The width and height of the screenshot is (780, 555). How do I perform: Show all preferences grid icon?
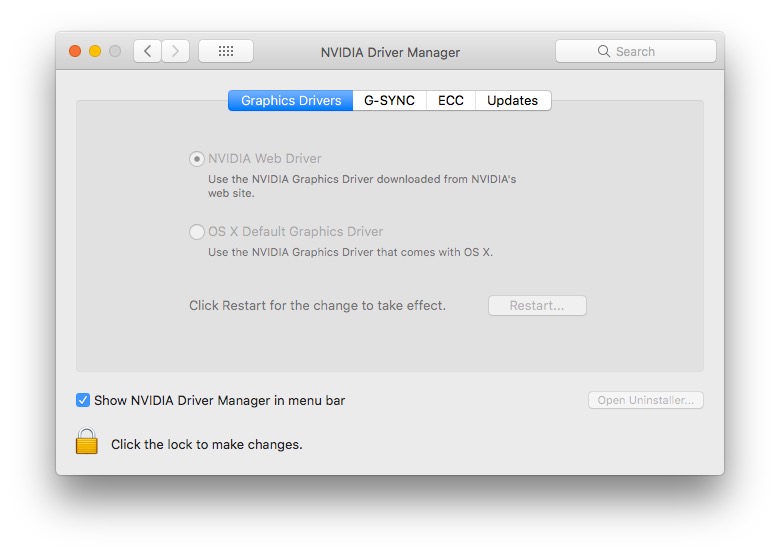[226, 51]
